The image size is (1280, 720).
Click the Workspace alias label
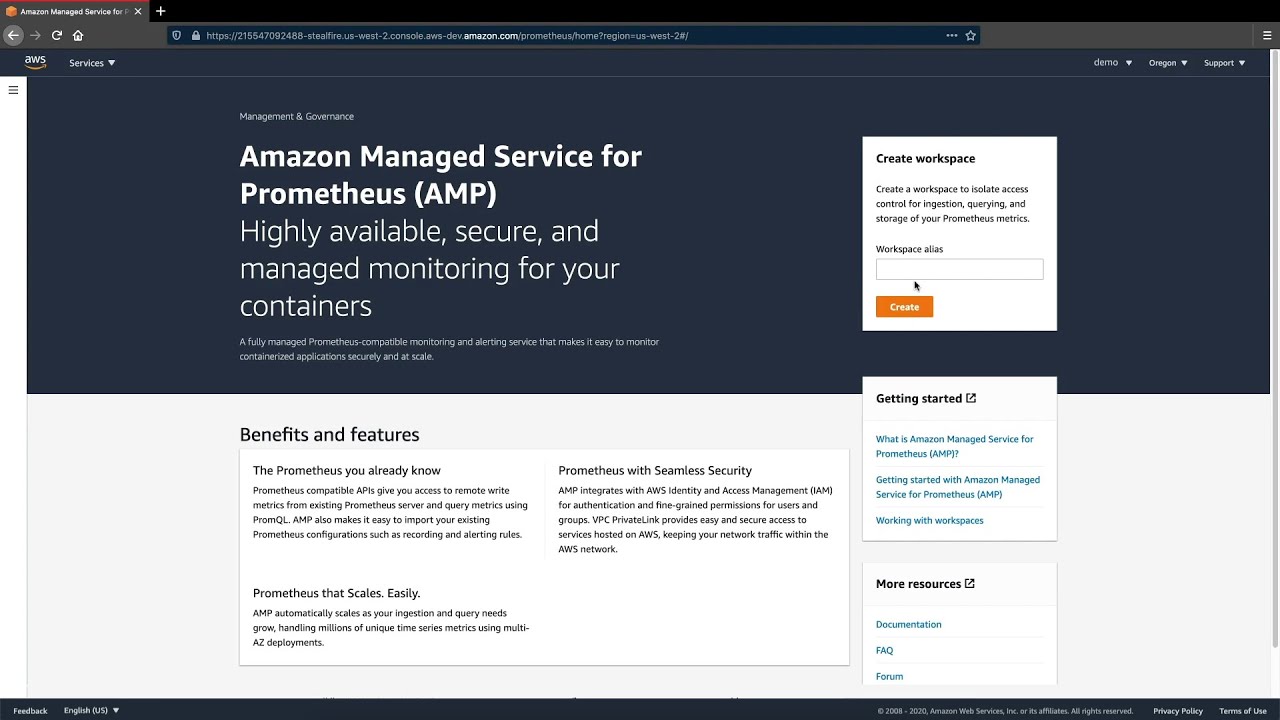pos(909,249)
